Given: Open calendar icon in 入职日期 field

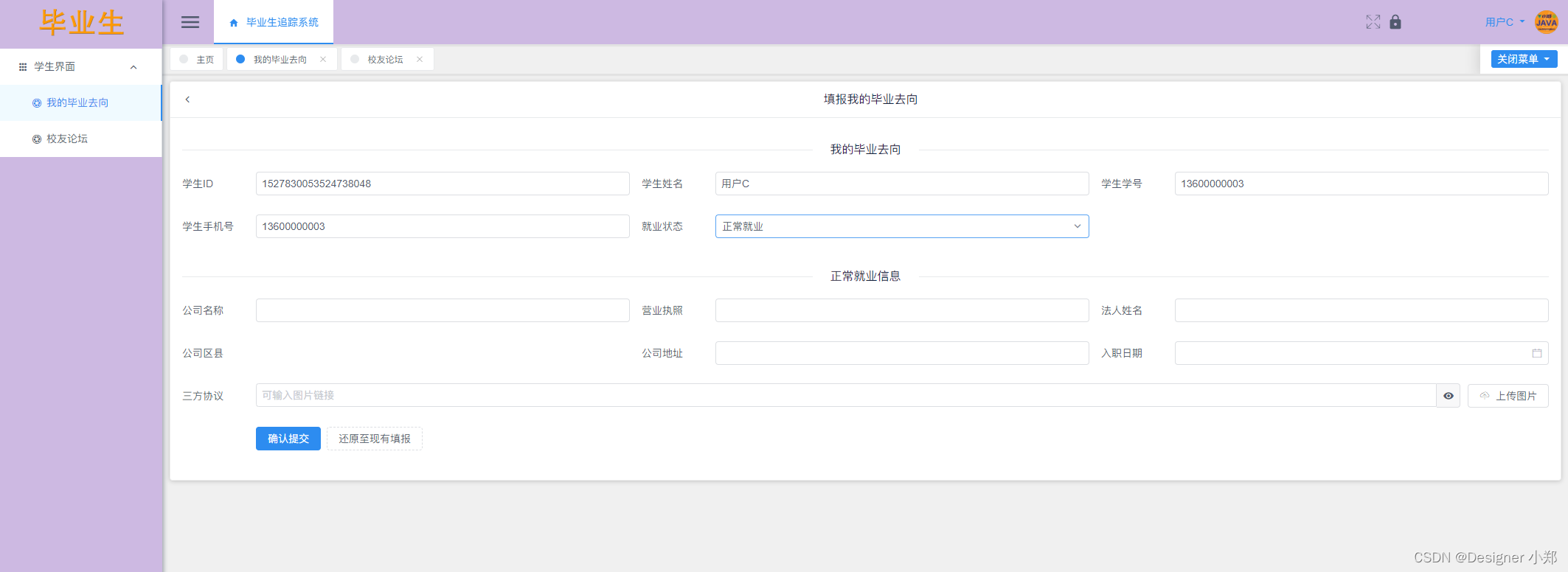Looking at the screenshot, I should click(x=1536, y=353).
